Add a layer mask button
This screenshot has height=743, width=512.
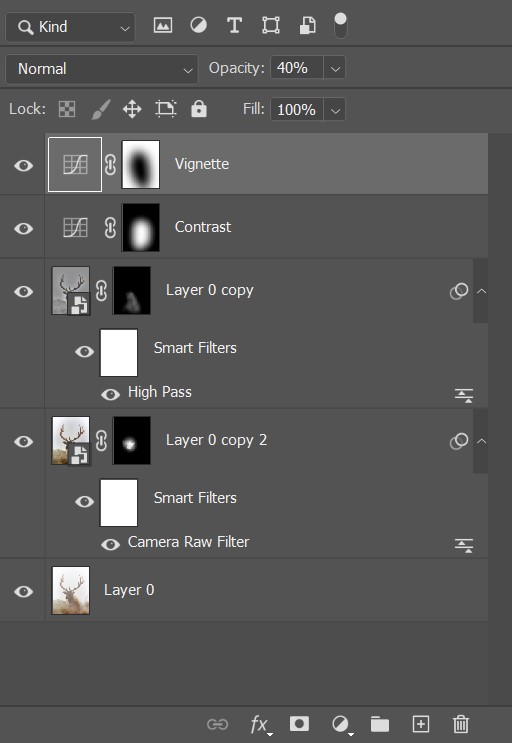(299, 724)
